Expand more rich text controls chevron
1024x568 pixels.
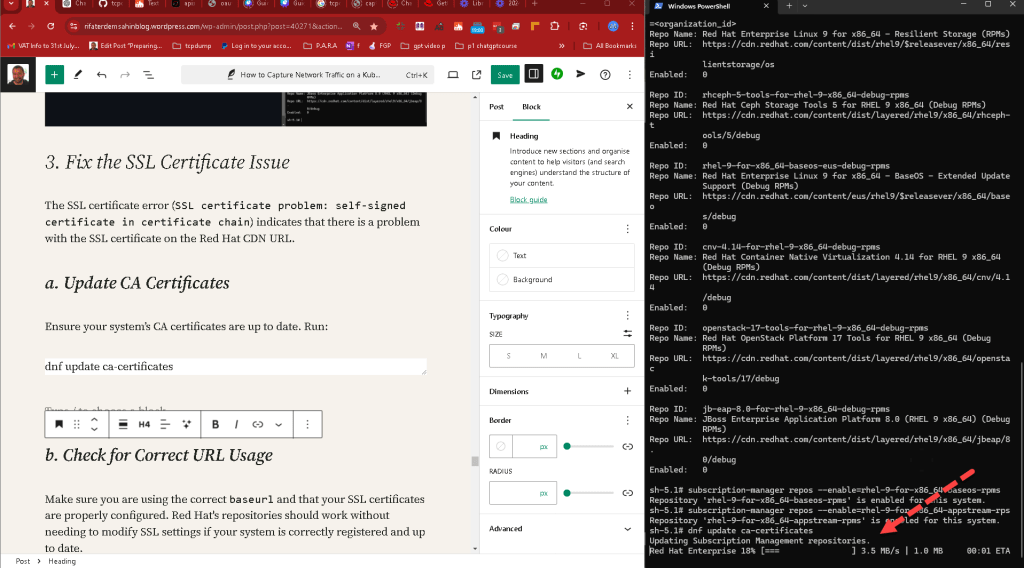(279, 424)
